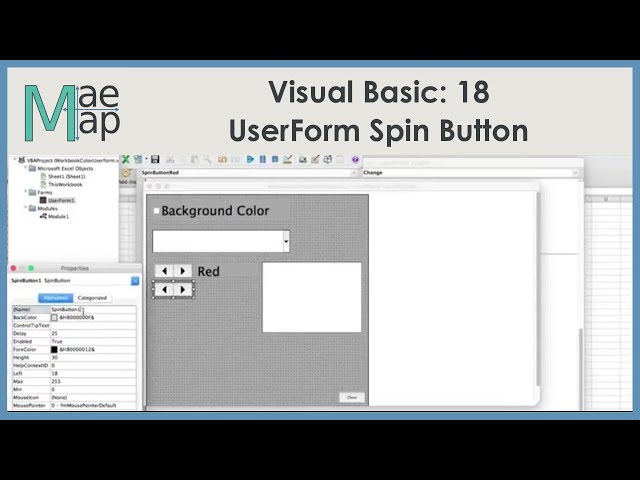The height and width of the screenshot is (480, 640).
Task: Click the Paste clipboard toolbar icon
Action: pos(195,160)
